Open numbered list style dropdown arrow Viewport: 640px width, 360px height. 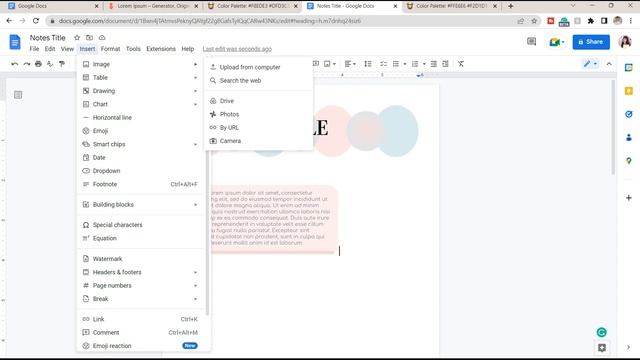coord(424,64)
